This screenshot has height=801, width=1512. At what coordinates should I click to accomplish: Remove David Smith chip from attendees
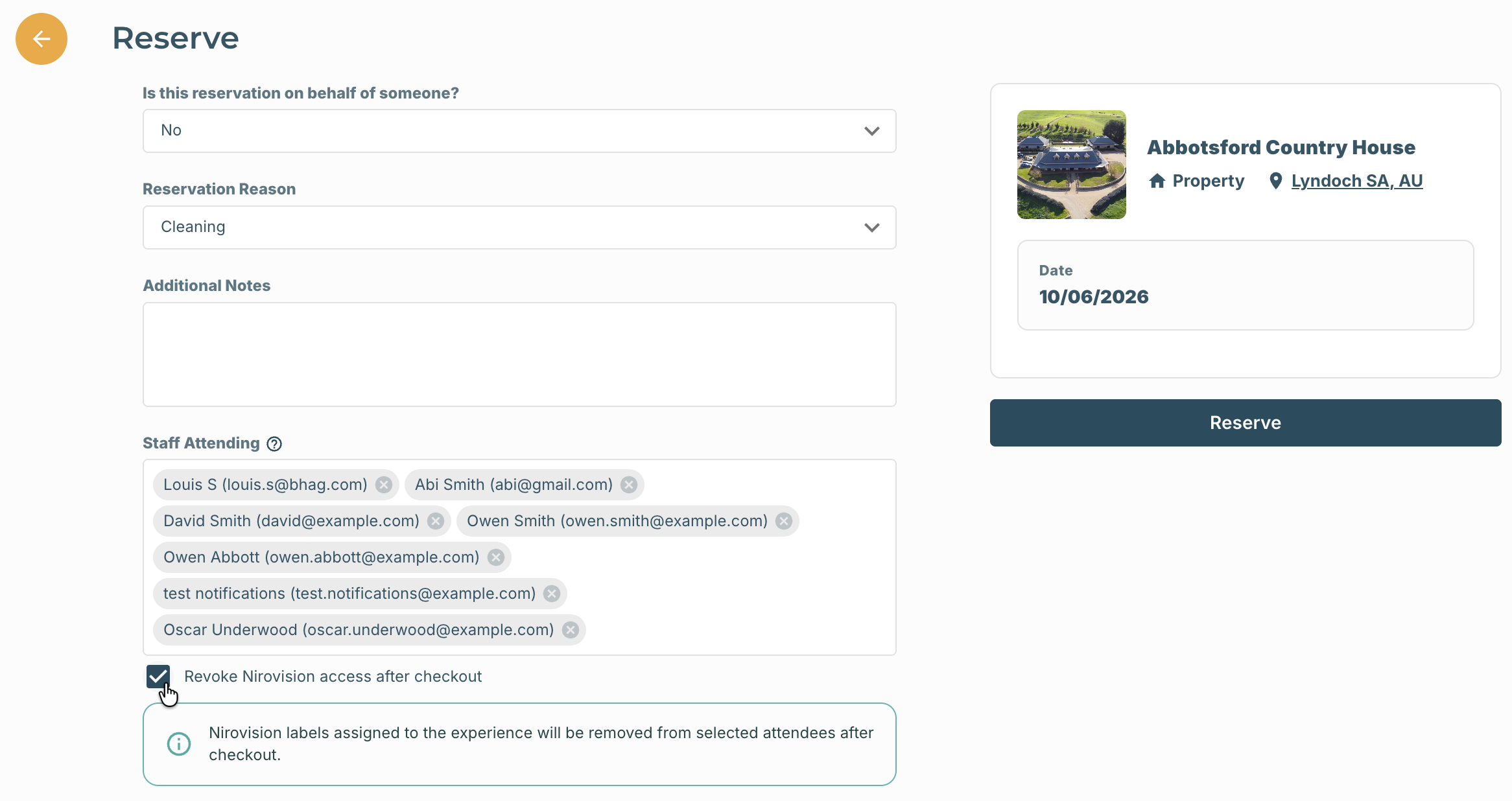coord(436,521)
